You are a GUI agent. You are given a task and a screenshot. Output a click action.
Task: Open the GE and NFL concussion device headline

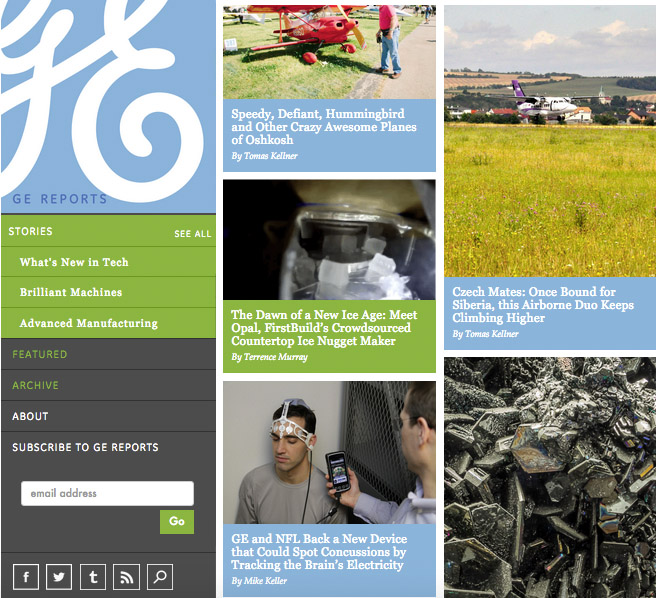tap(319, 552)
